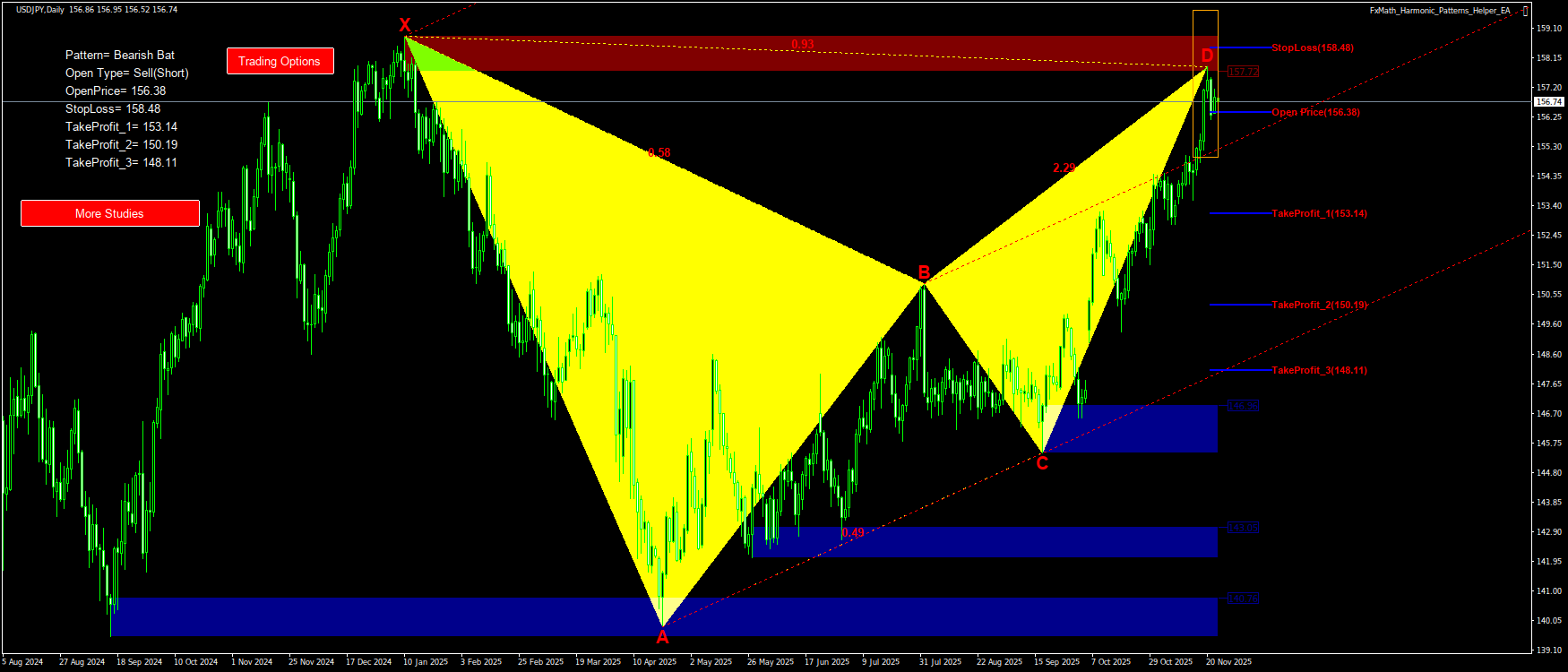Click the Trading Options button
Viewport: 1568px width, 672px height.
coord(280,61)
